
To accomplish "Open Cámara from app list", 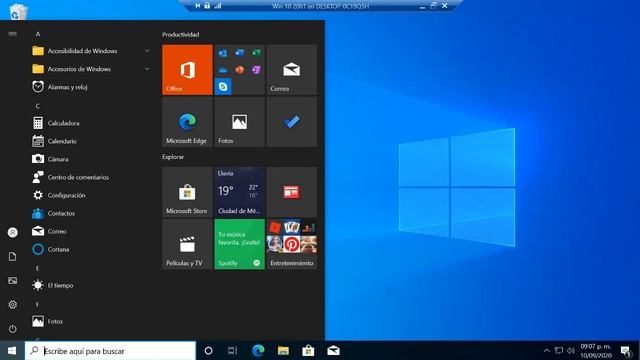I will pyautogui.click(x=92, y=159).
